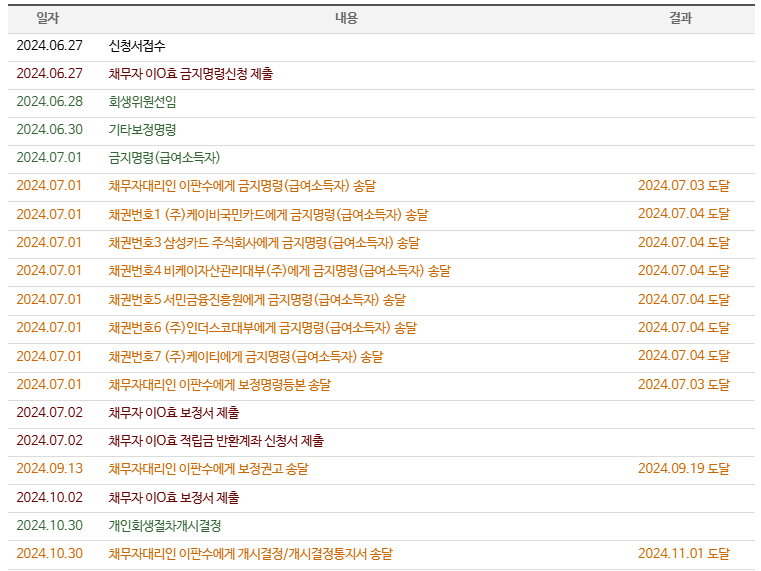Click date 2024.06.27 beside 신청서접수
Viewport: 761px width, 571px height.
point(50,46)
